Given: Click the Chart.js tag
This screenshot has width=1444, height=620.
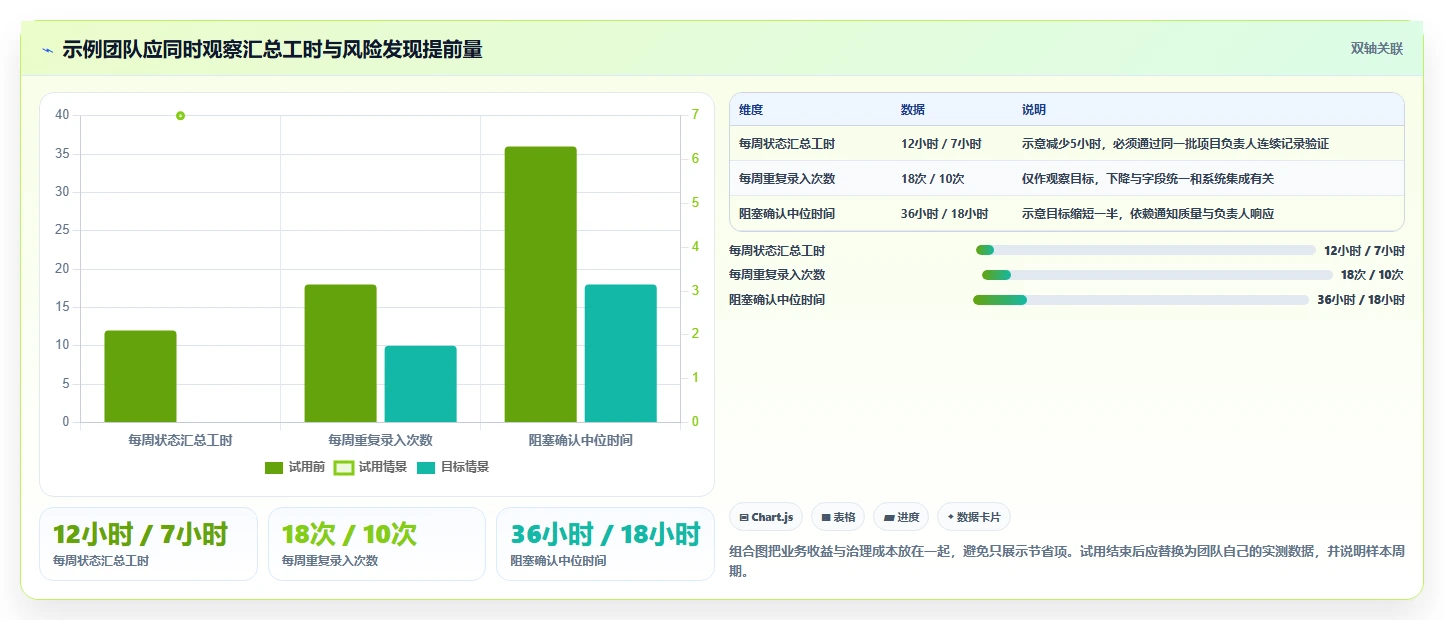Looking at the screenshot, I should [x=766, y=517].
